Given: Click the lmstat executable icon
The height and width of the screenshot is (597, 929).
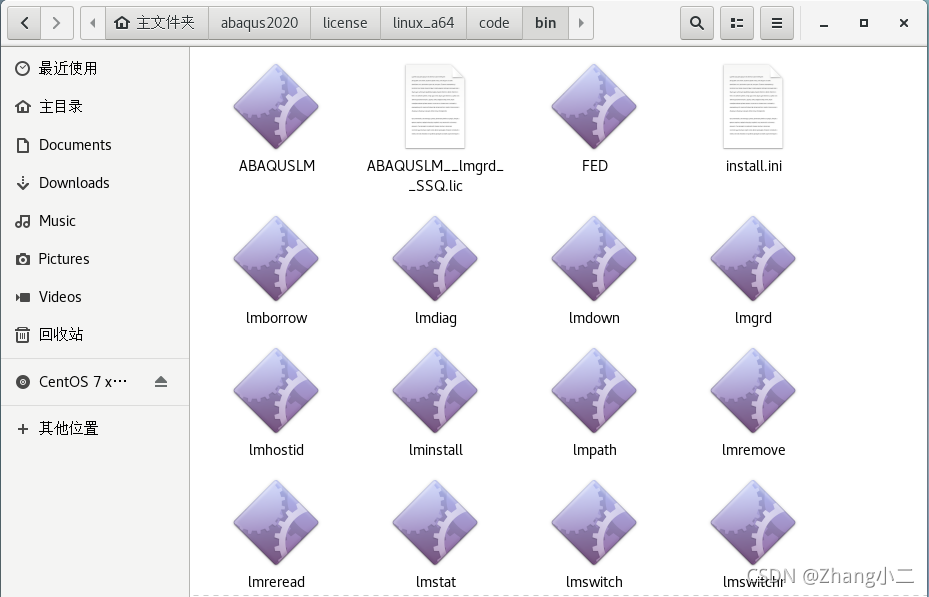Looking at the screenshot, I should pyautogui.click(x=435, y=523).
